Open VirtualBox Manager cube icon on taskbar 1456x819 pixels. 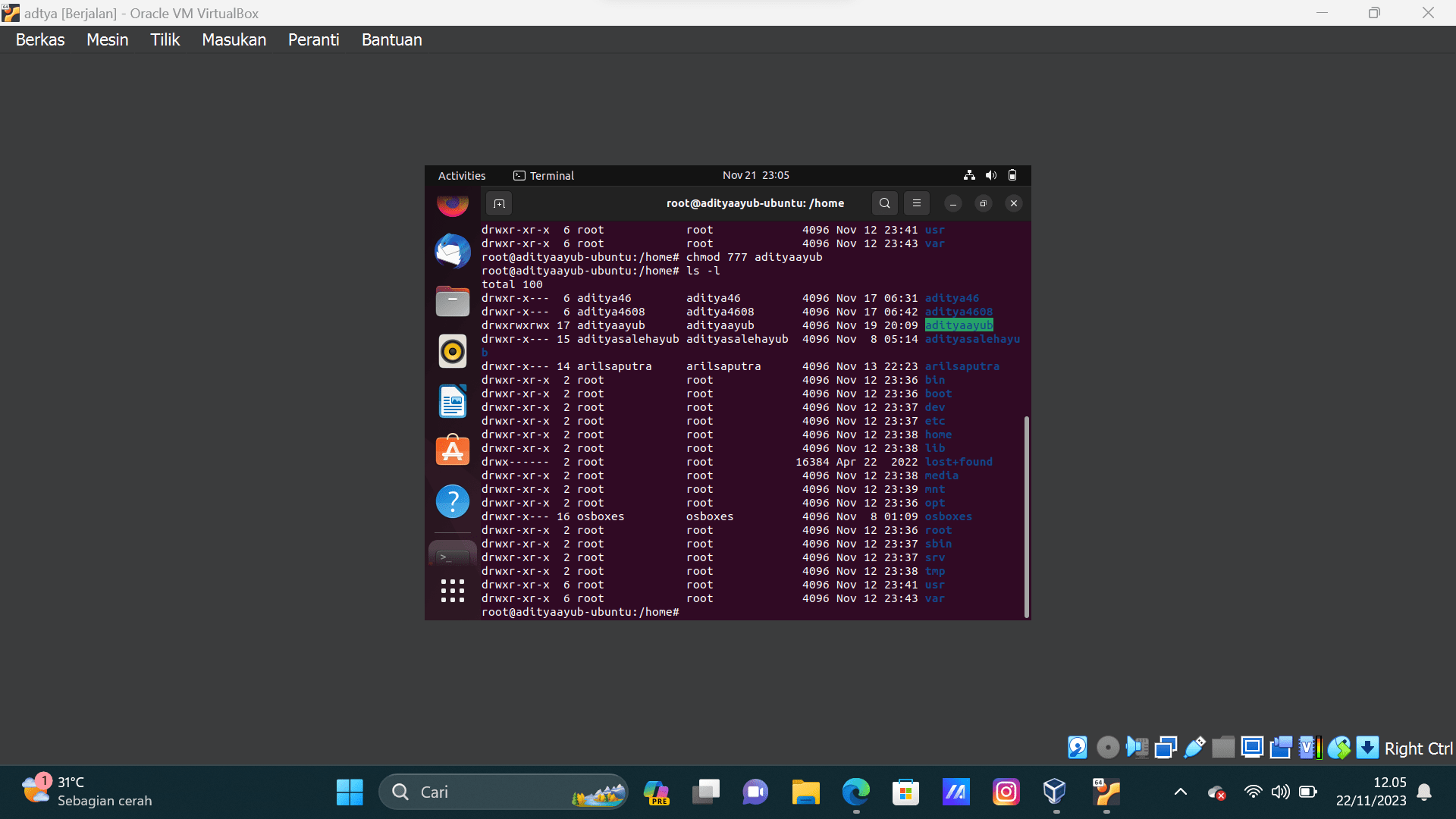[1055, 792]
